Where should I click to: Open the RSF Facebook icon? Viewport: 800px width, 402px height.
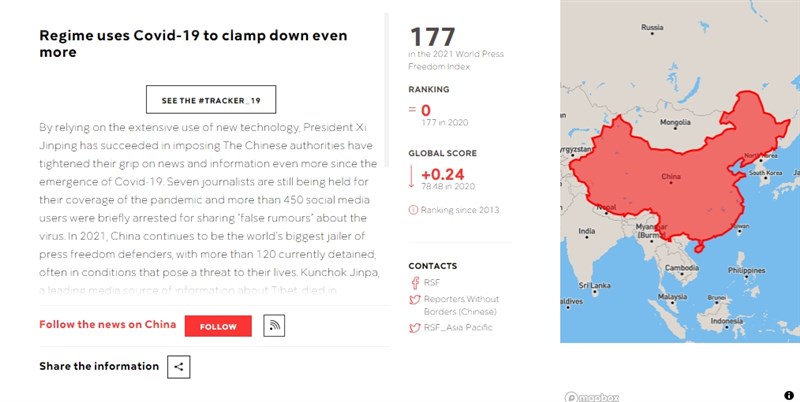tap(415, 283)
